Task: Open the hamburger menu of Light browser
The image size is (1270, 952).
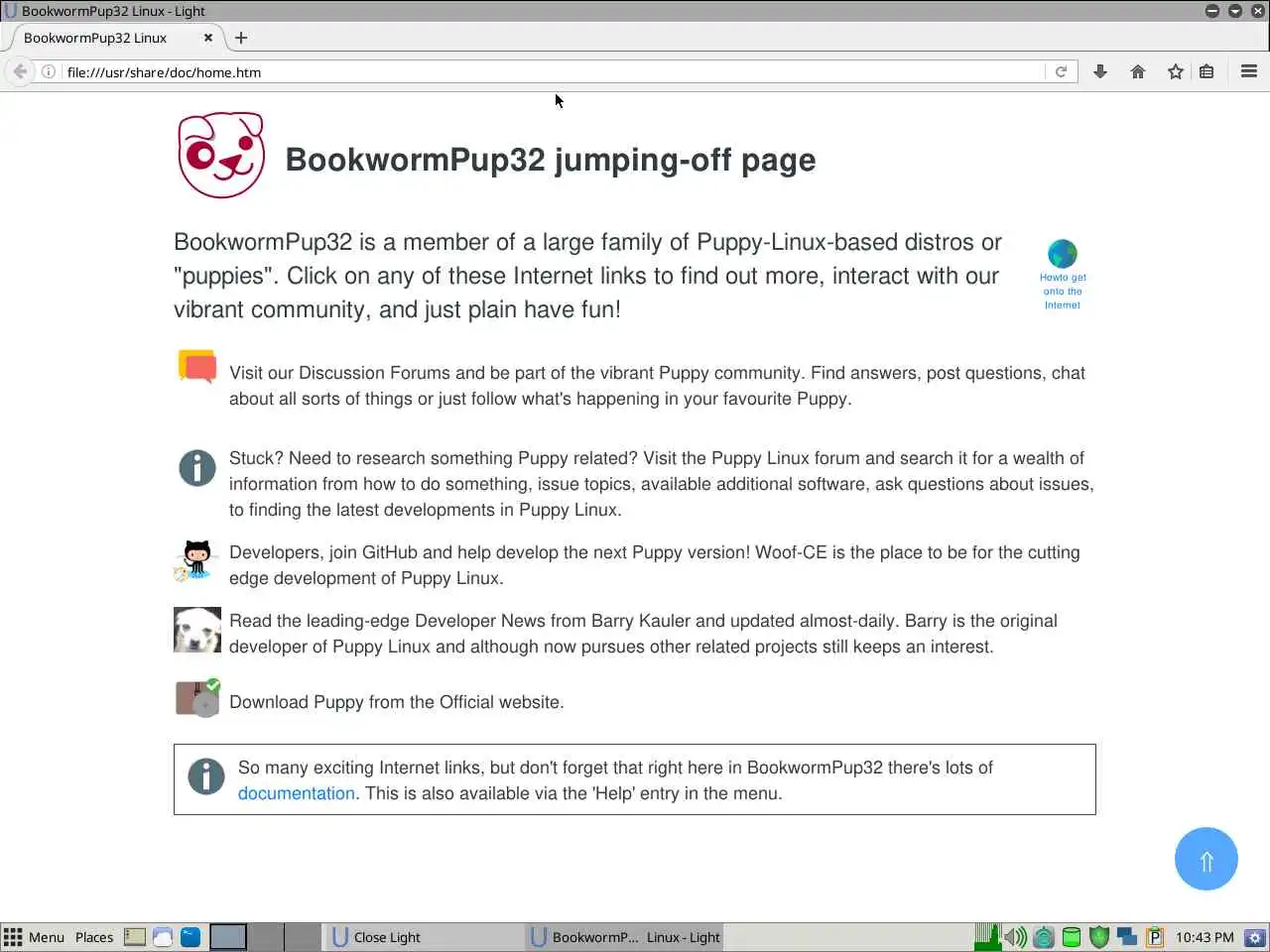Action: [1249, 71]
